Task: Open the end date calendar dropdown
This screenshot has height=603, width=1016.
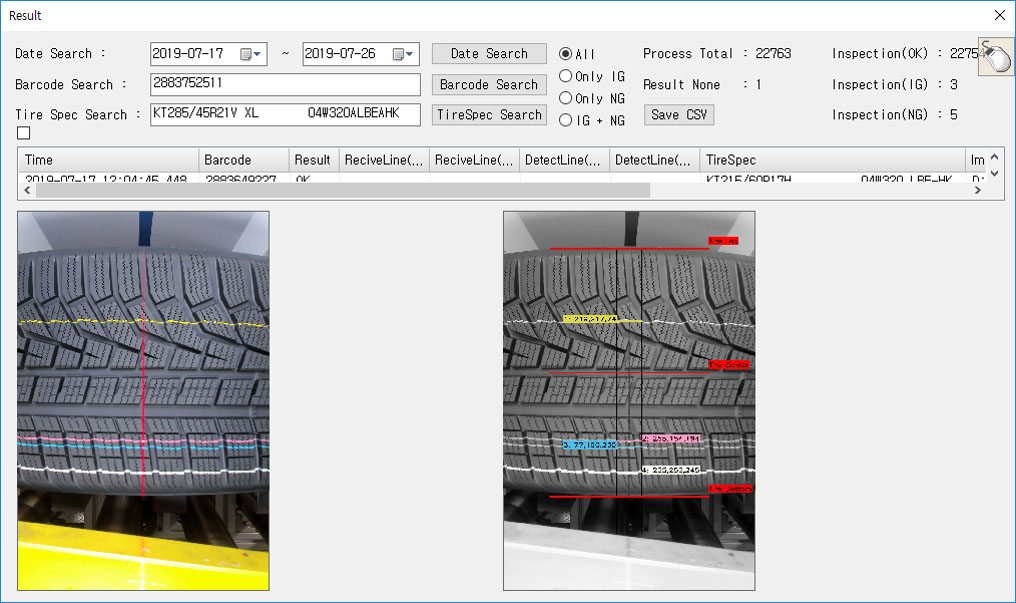Action: click(x=410, y=54)
